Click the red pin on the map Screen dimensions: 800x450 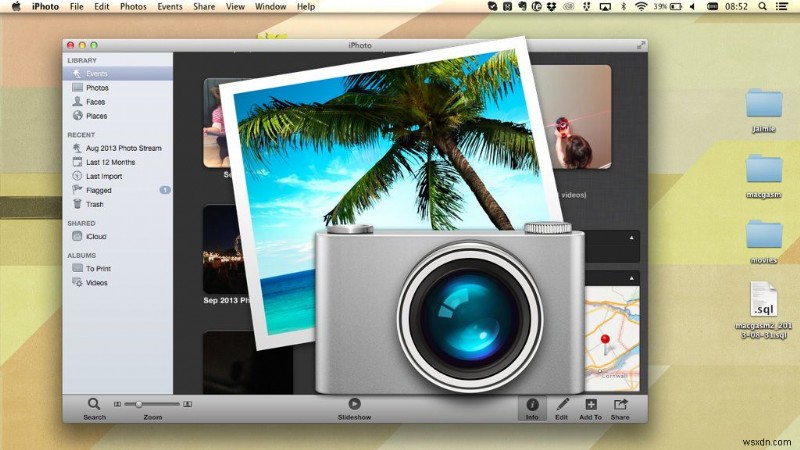606,342
